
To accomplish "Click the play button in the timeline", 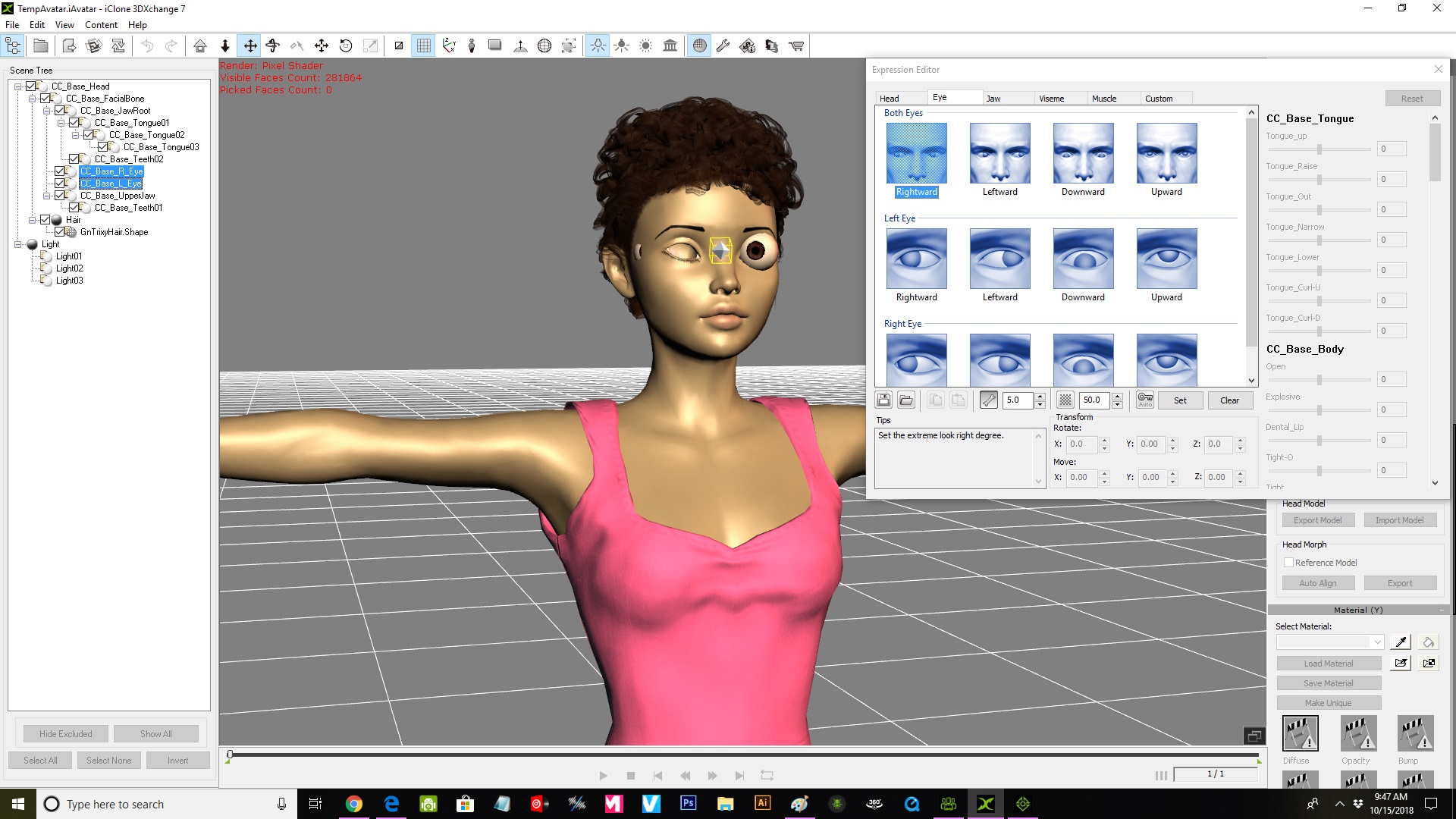I will tap(603, 776).
